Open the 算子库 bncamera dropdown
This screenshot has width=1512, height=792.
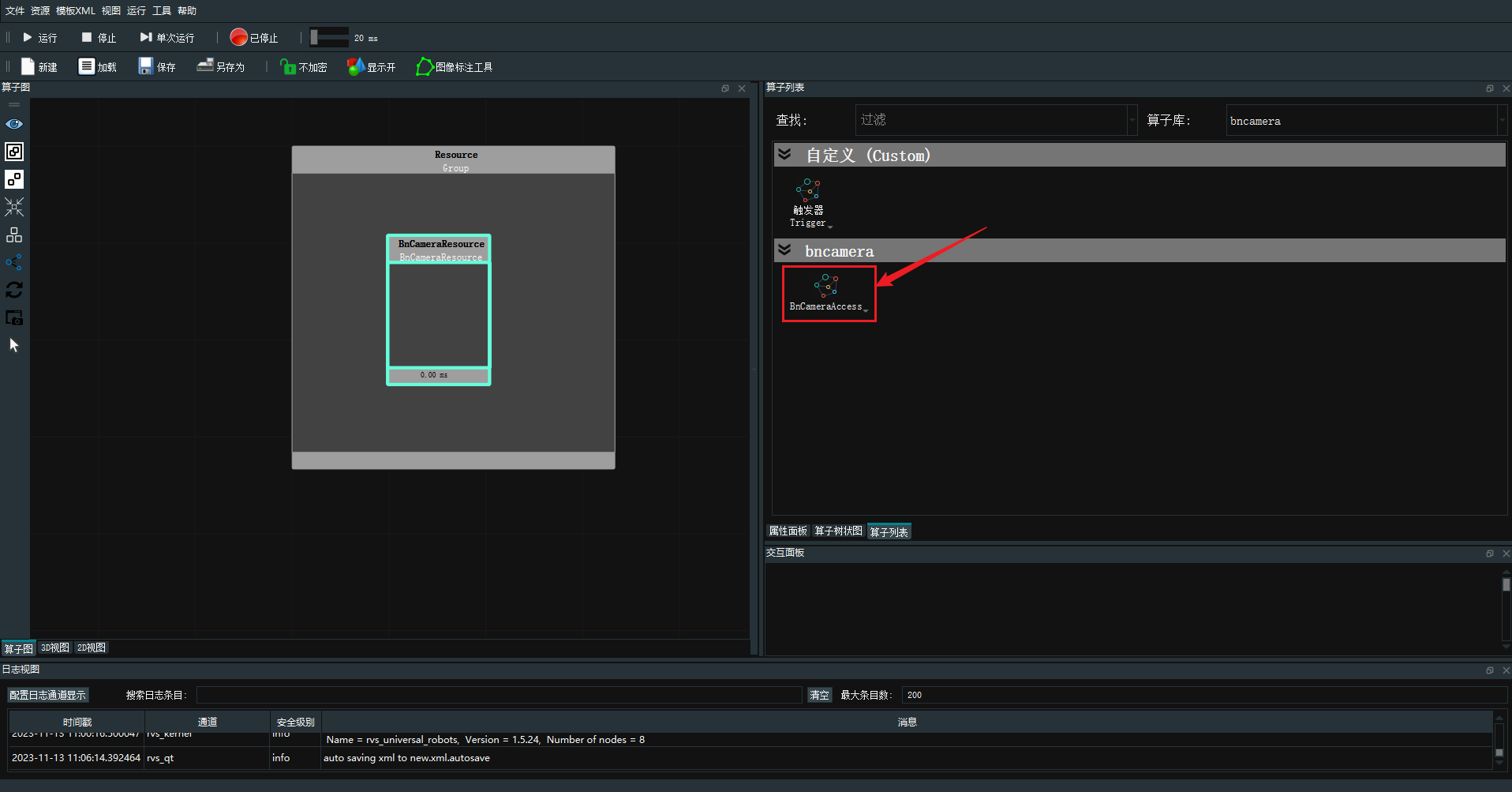click(1501, 121)
